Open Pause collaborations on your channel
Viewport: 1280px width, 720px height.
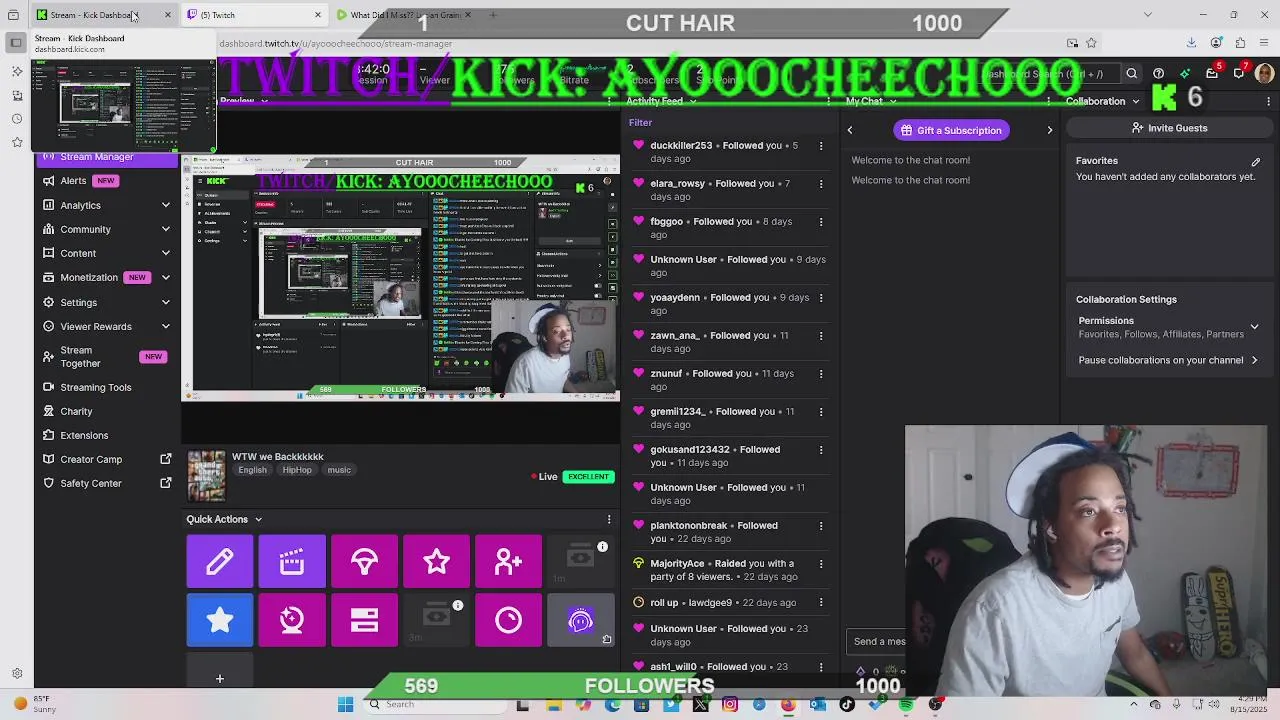(x=1168, y=360)
